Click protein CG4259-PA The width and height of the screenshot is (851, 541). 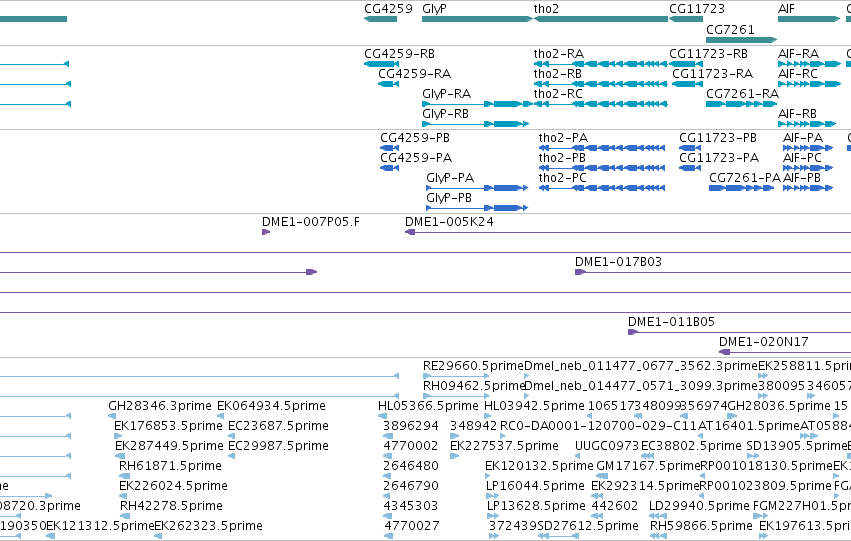click(x=390, y=168)
